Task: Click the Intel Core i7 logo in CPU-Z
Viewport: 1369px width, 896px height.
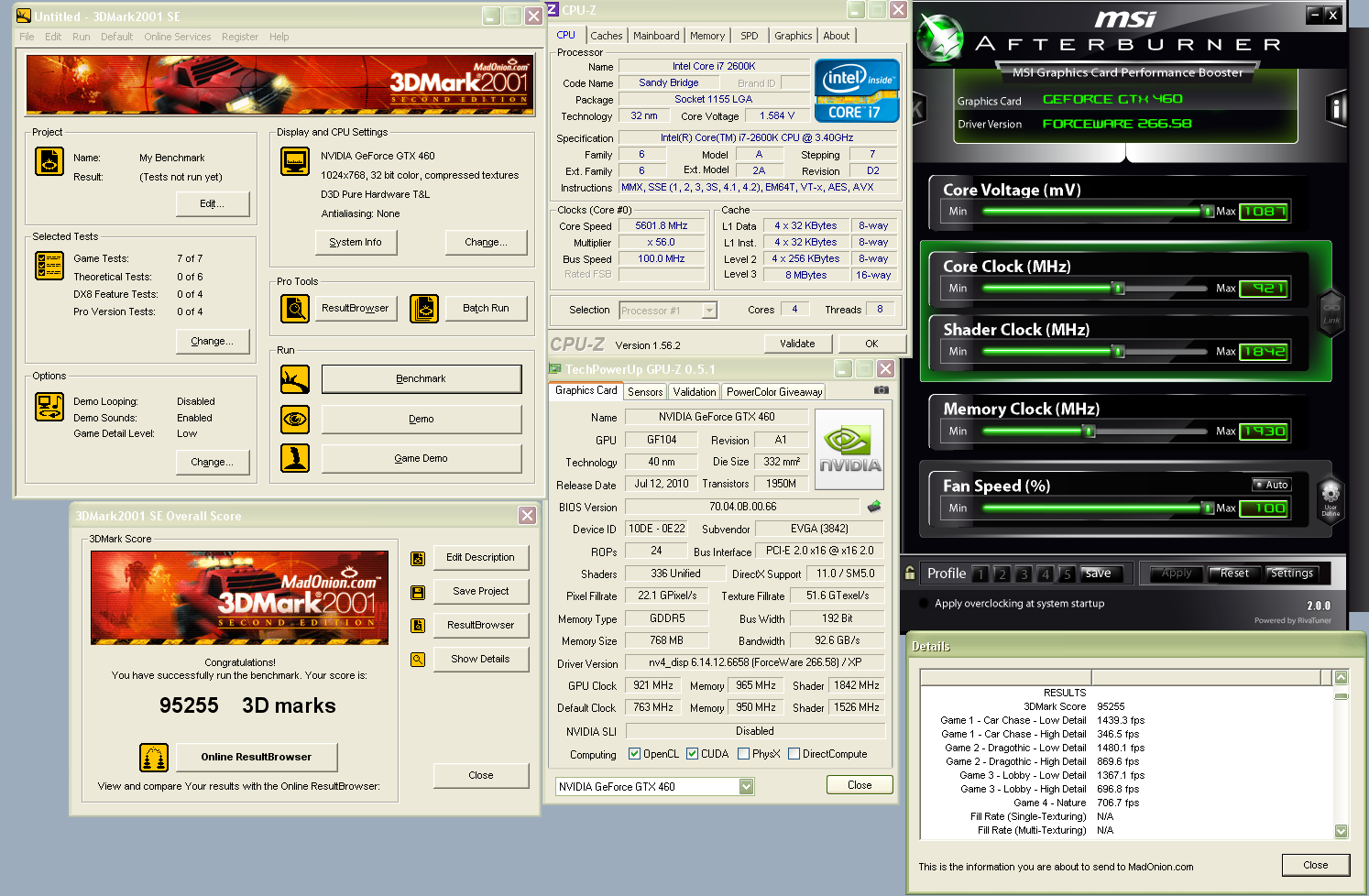Action: [858, 91]
